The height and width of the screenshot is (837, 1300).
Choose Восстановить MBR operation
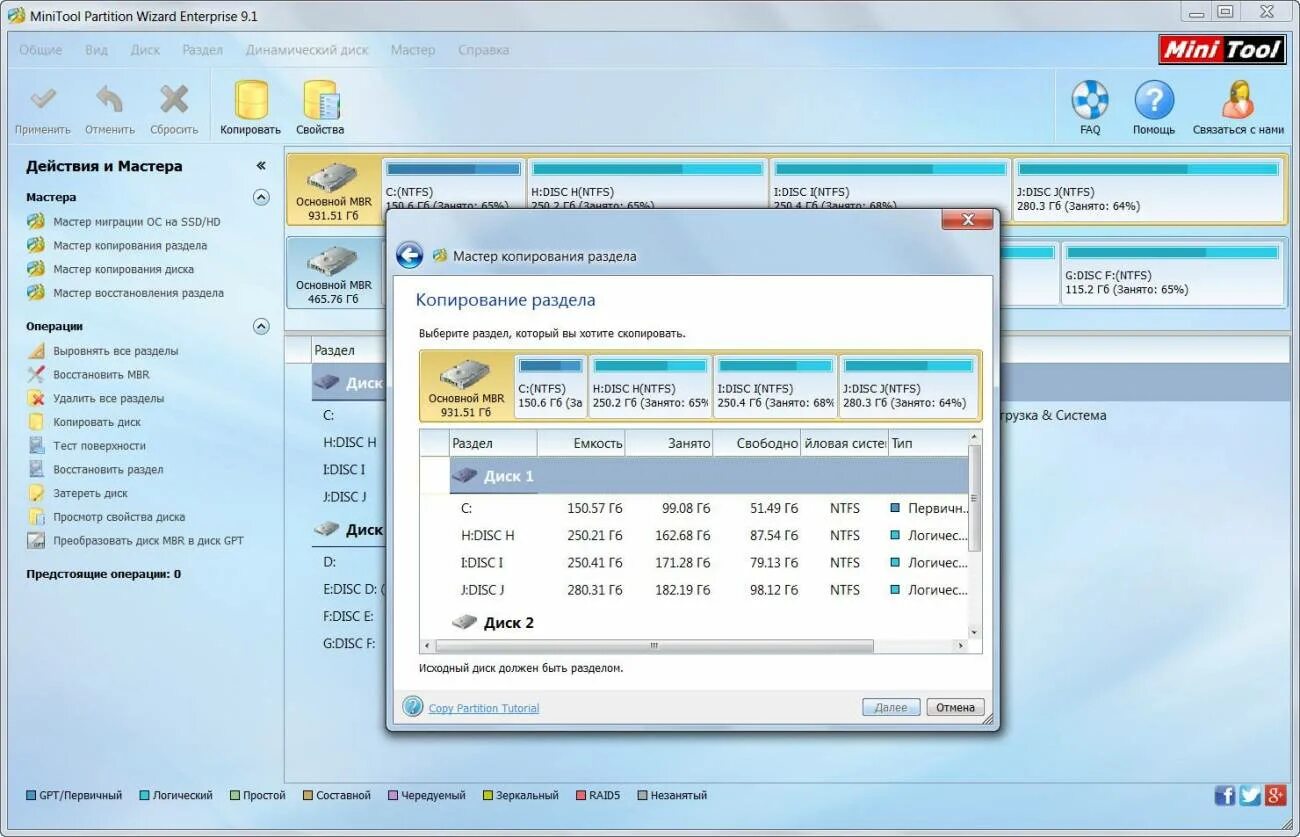coord(101,374)
